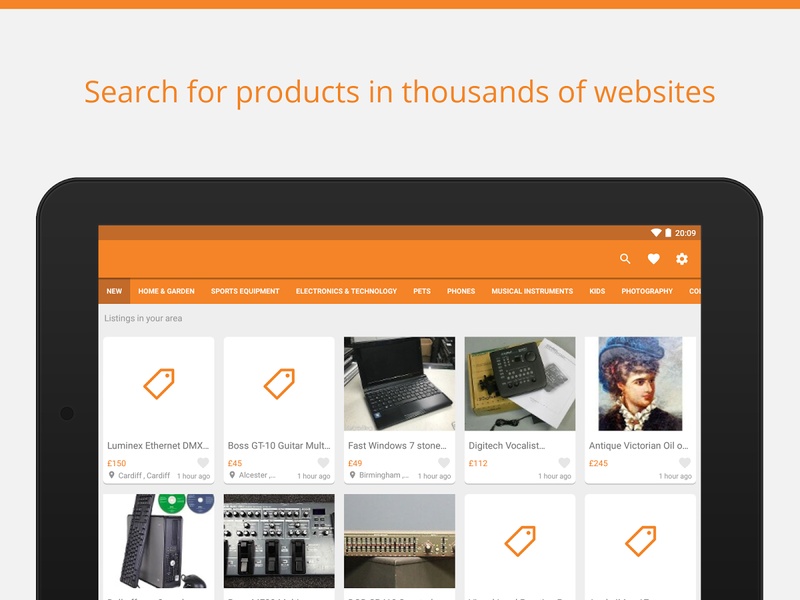Open the tag placeholder below Antique Victorian Oil
Screen dimensions: 800x600
pyautogui.click(x=640, y=541)
